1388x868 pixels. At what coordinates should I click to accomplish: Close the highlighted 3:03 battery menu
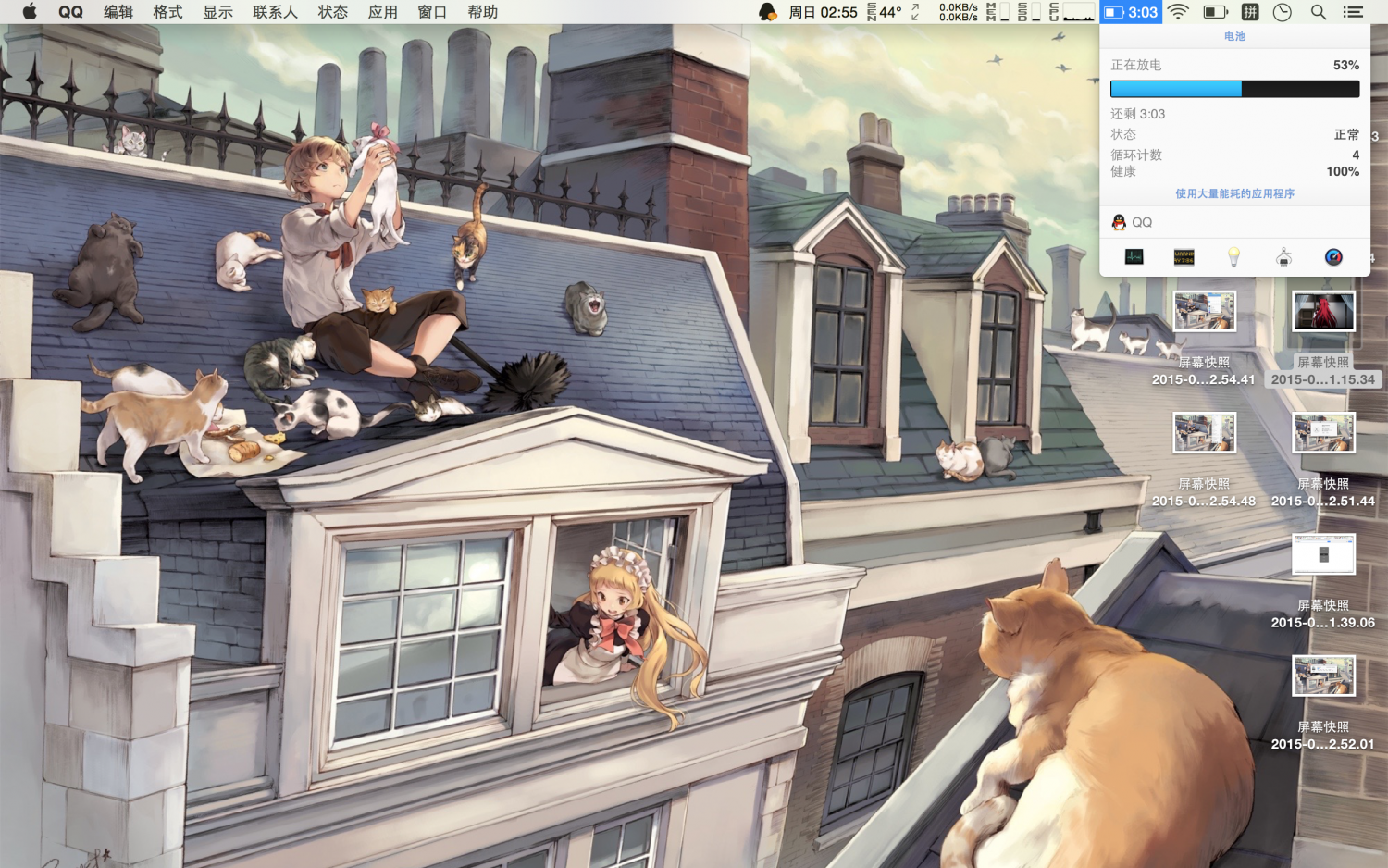pos(1131,12)
